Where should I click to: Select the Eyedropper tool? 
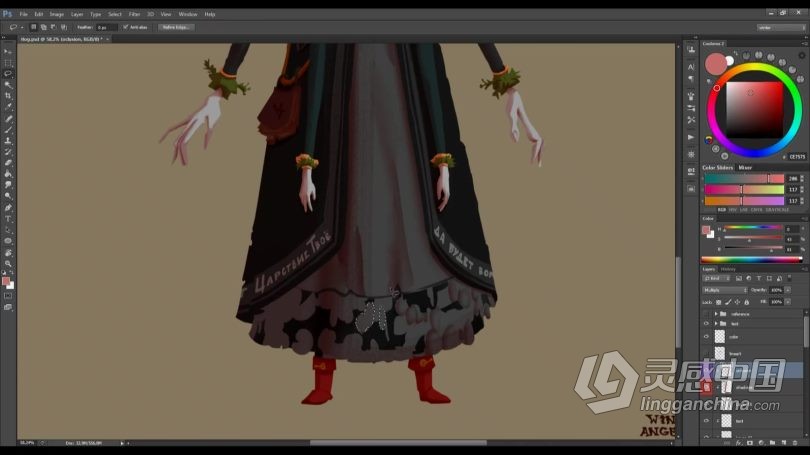tap(8, 107)
